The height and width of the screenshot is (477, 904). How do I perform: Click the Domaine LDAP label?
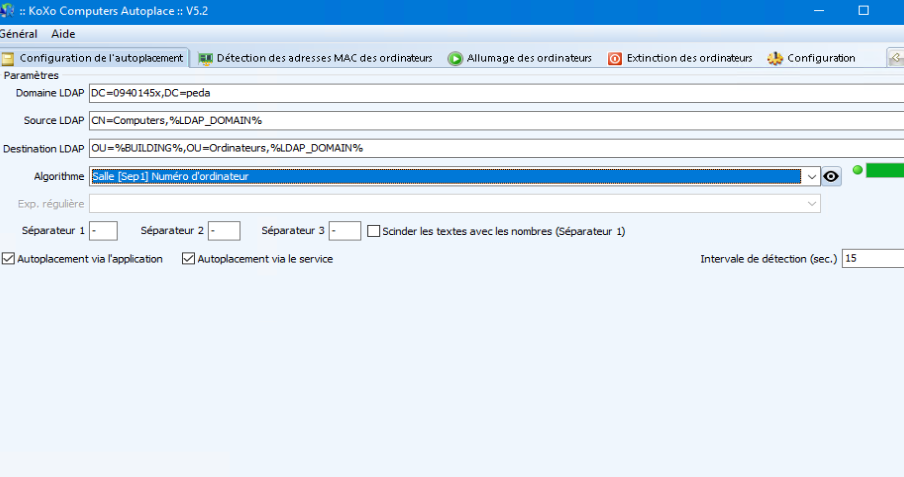[x=50, y=93]
